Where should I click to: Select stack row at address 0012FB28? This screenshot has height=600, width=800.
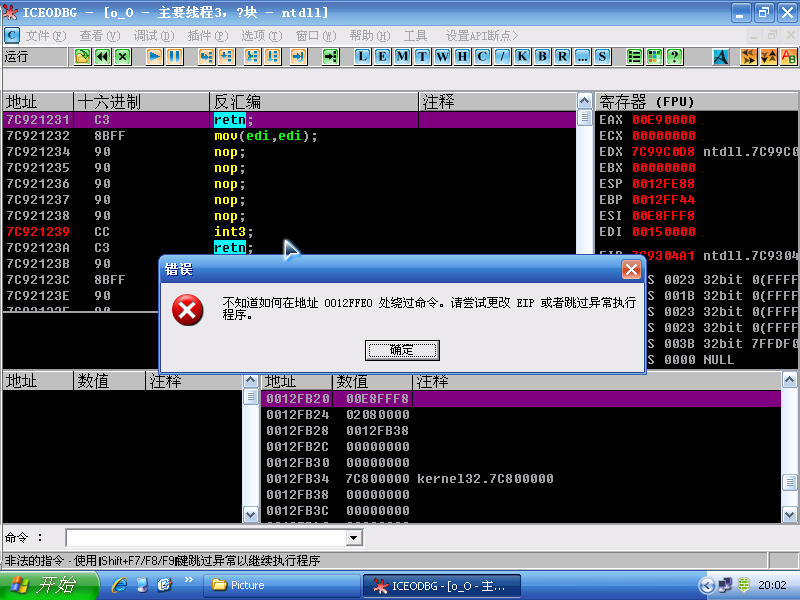520,431
